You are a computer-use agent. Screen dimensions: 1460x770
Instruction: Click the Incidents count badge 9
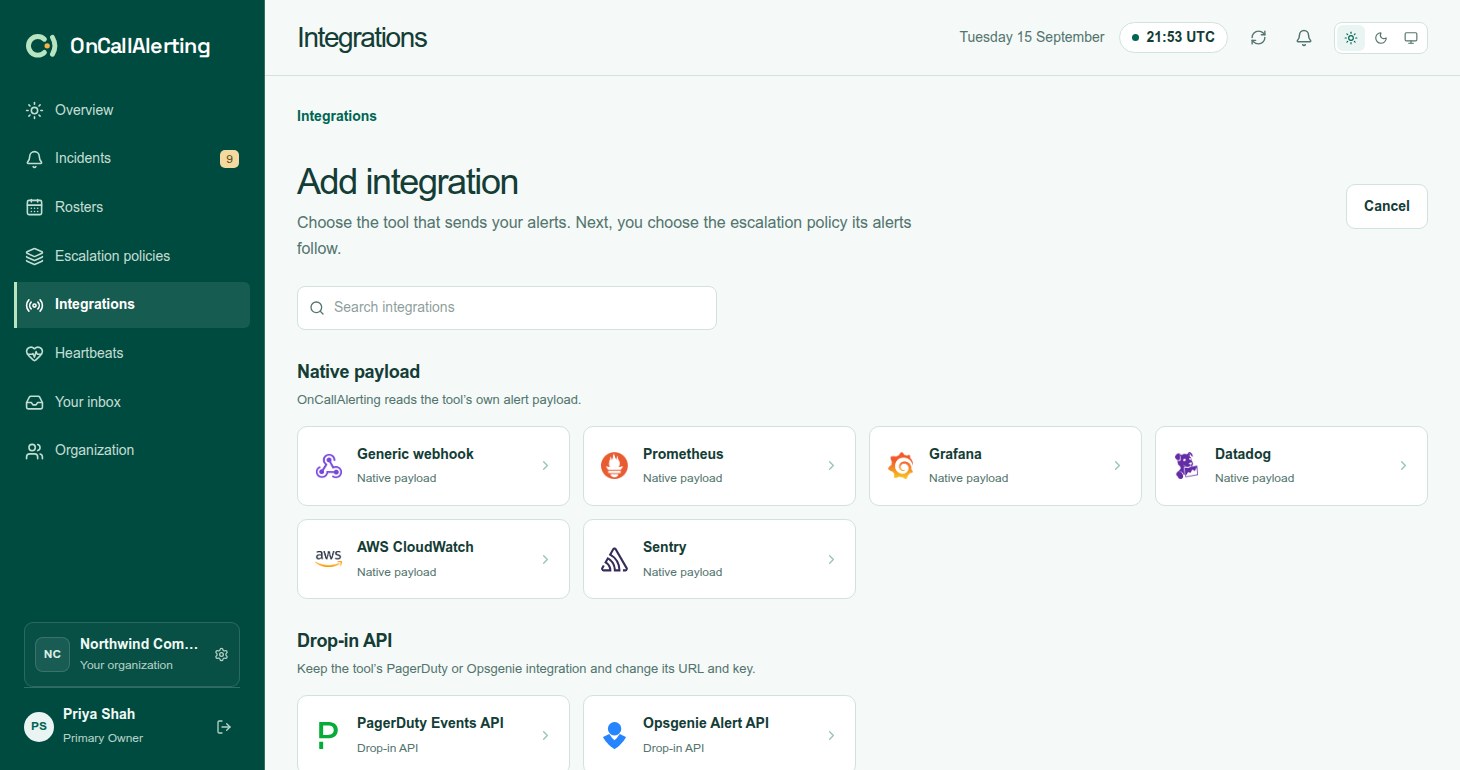tap(229, 158)
